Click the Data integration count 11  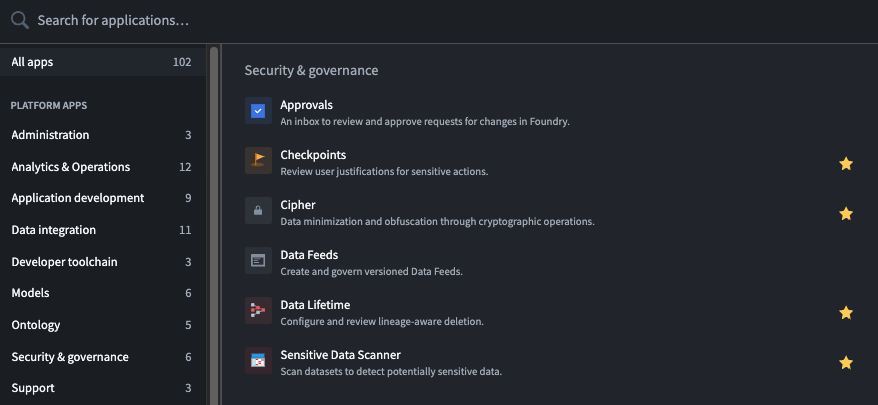185,230
